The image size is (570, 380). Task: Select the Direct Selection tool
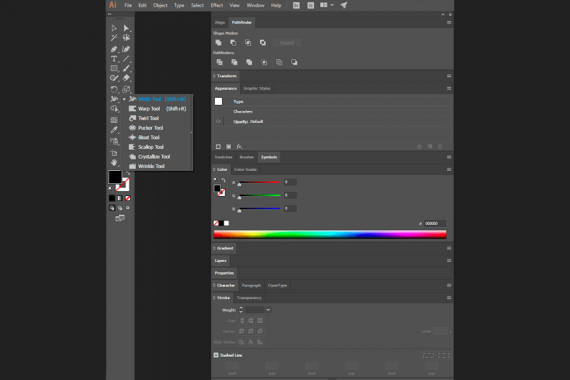click(126, 28)
